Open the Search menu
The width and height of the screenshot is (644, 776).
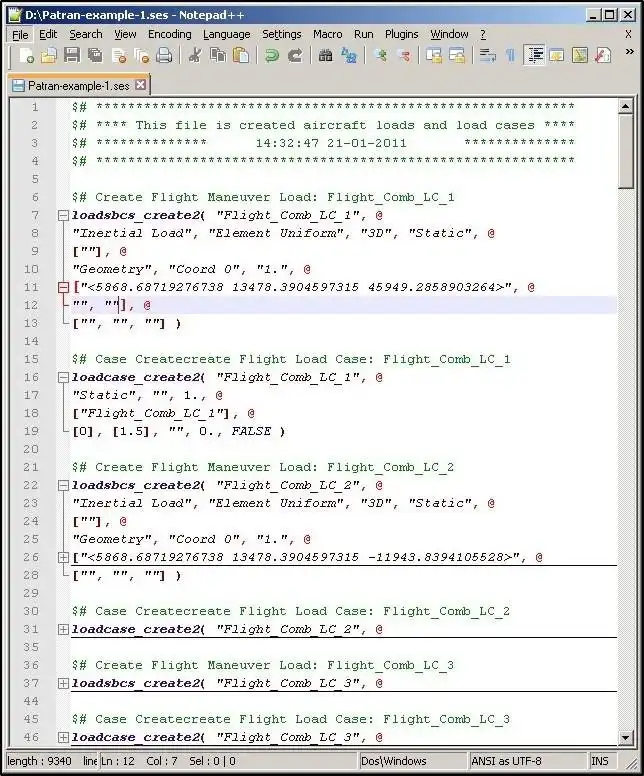(x=86, y=35)
